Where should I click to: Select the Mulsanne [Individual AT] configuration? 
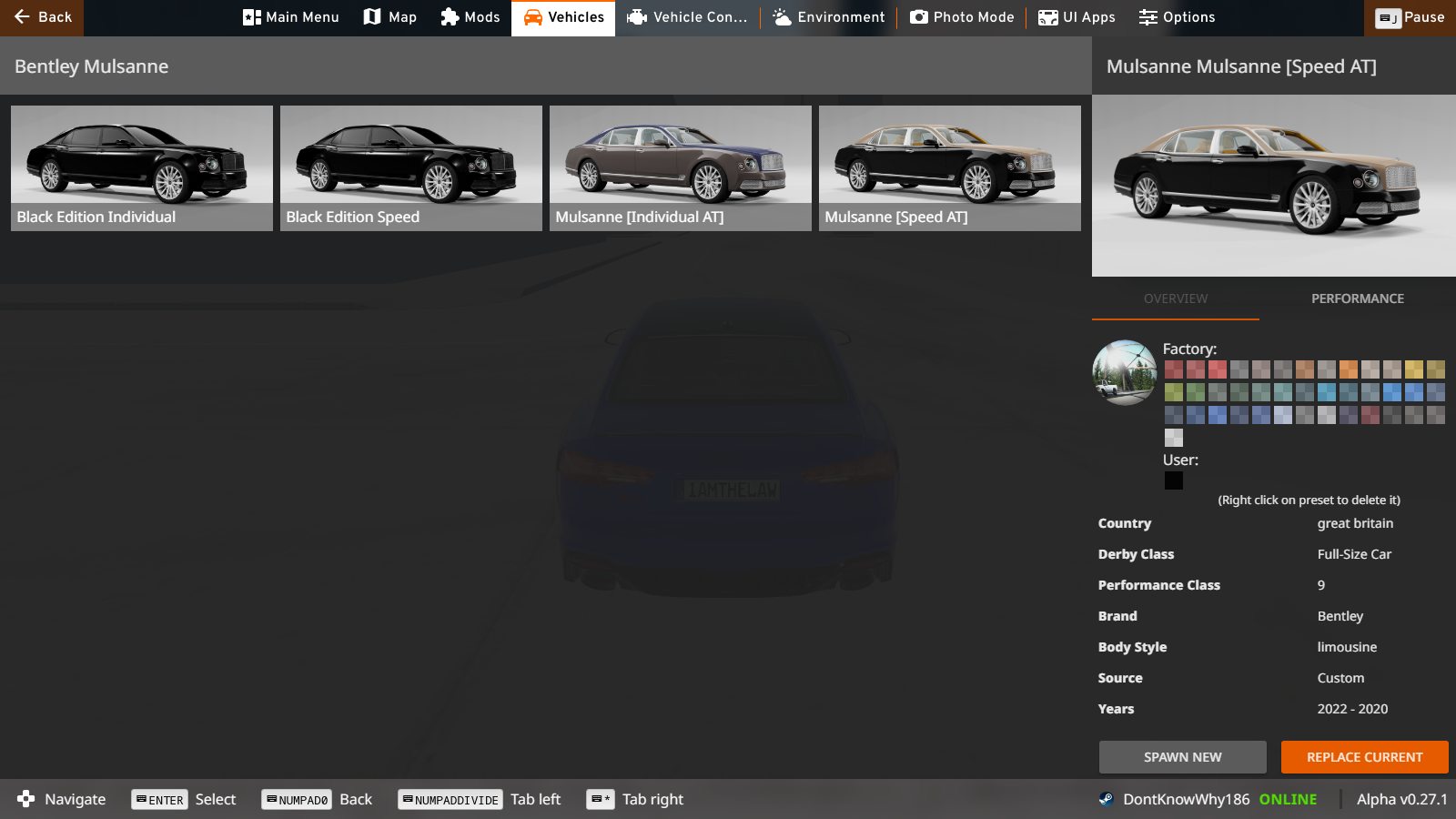pyautogui.click(x=681, y=168)
